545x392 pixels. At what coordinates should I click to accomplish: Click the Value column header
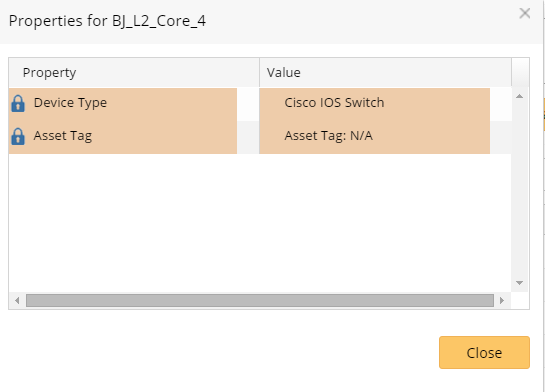pos(385,73)
